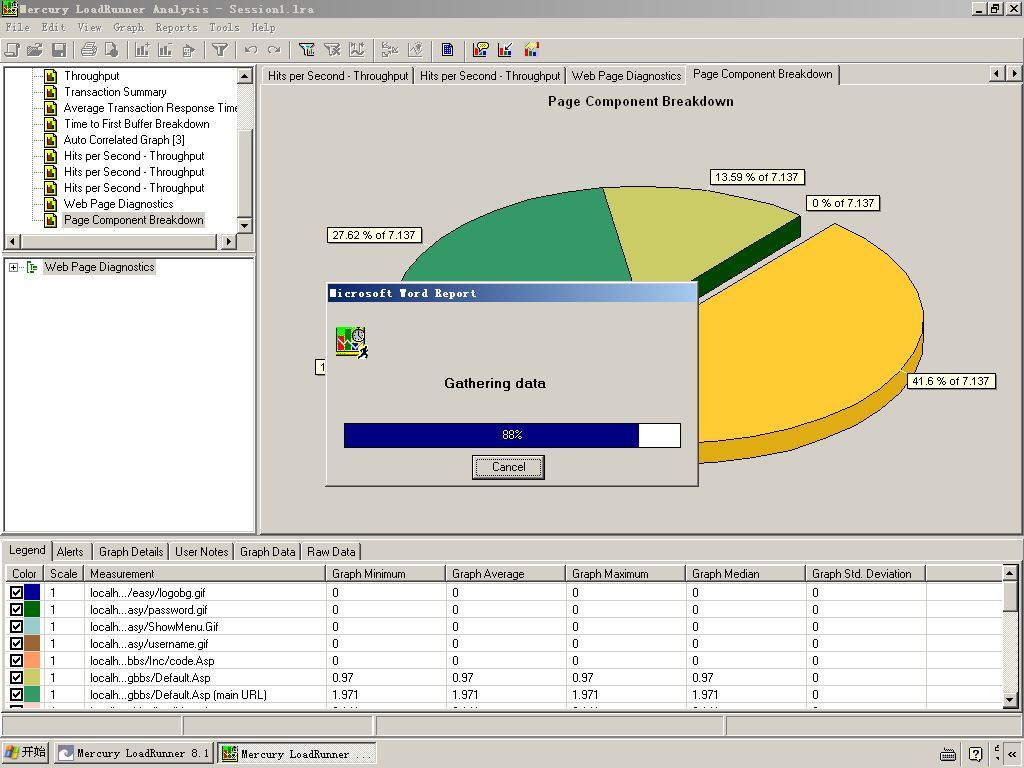Click the Add New Graph toolbar icon
Screen dimensions: 1024x768
click(x=142, y=50)
